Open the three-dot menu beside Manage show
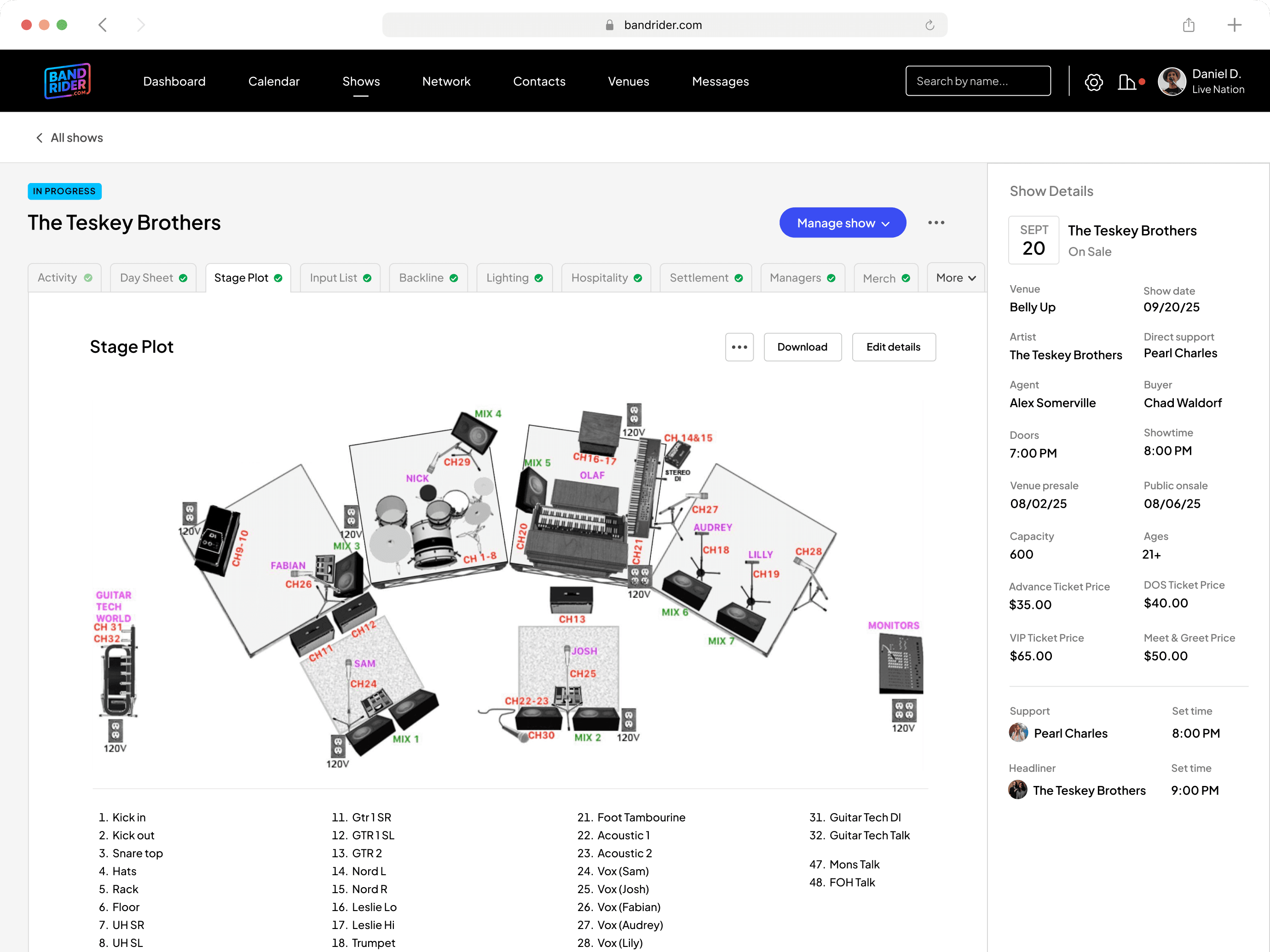1270x952 pixels. (x=936, y=223)
